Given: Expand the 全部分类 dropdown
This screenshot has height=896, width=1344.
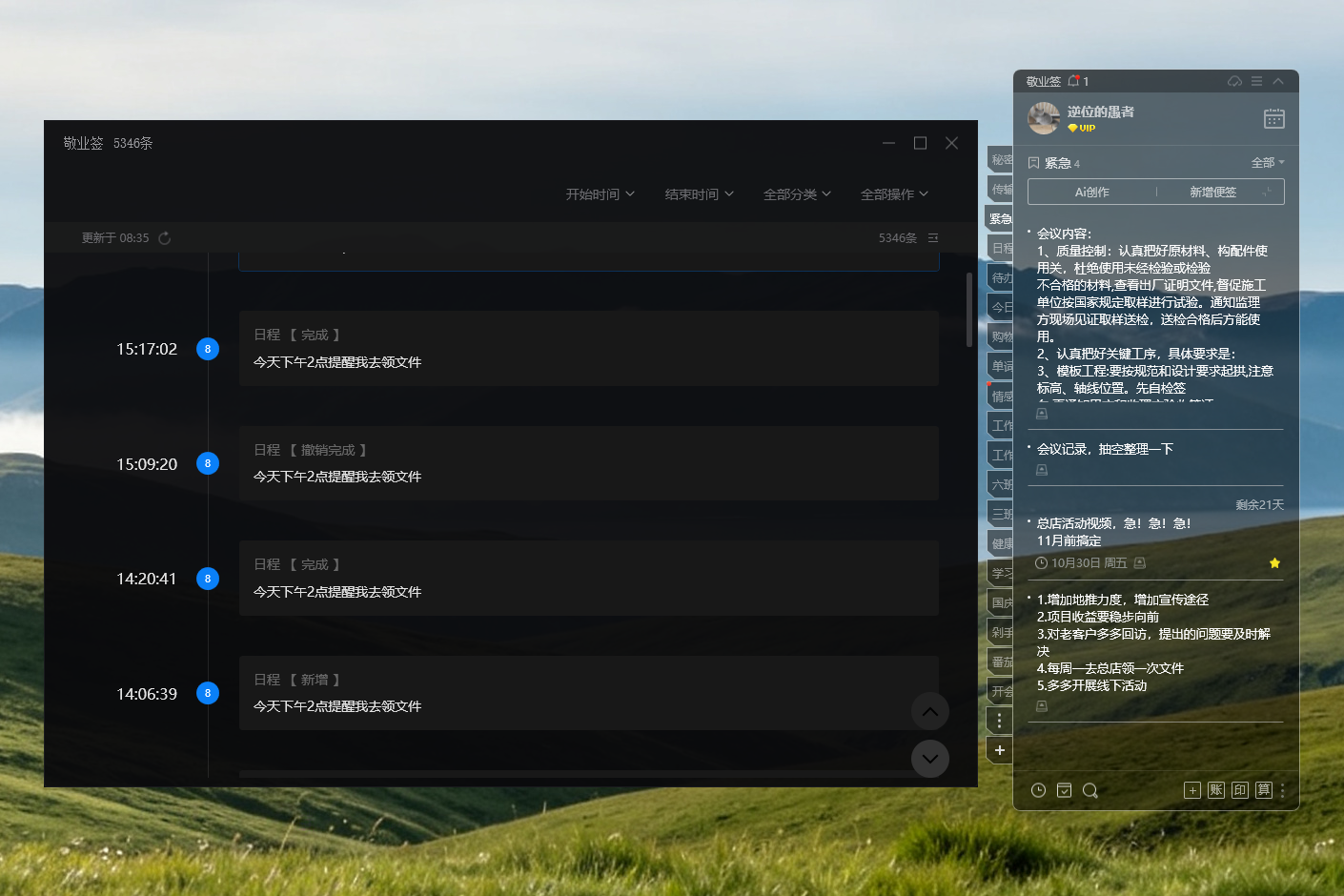Looking at the screenshot, I should (797, 194).
